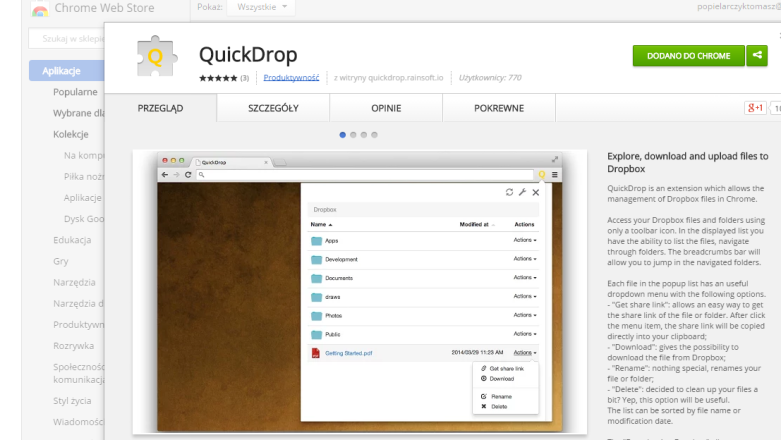The image size is (781, 440).
Task: Click the store search field
Action: coord(67,38)
